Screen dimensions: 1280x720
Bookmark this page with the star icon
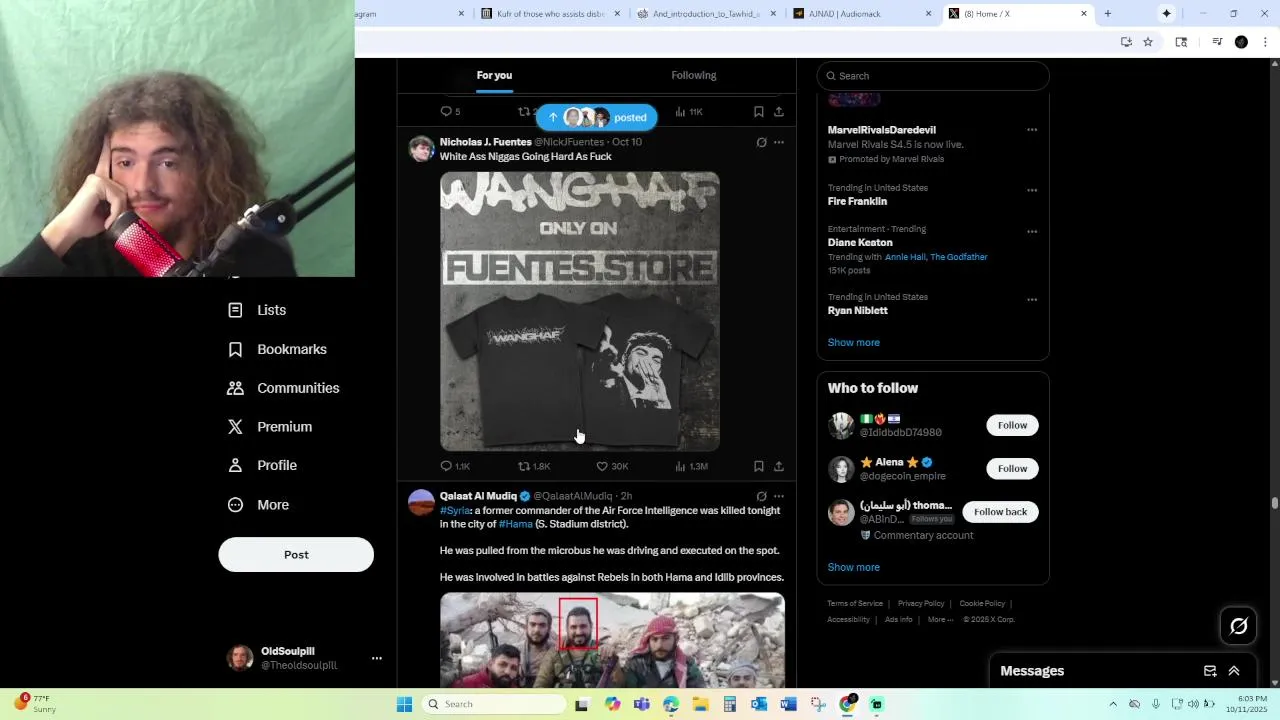[1148, 42]
